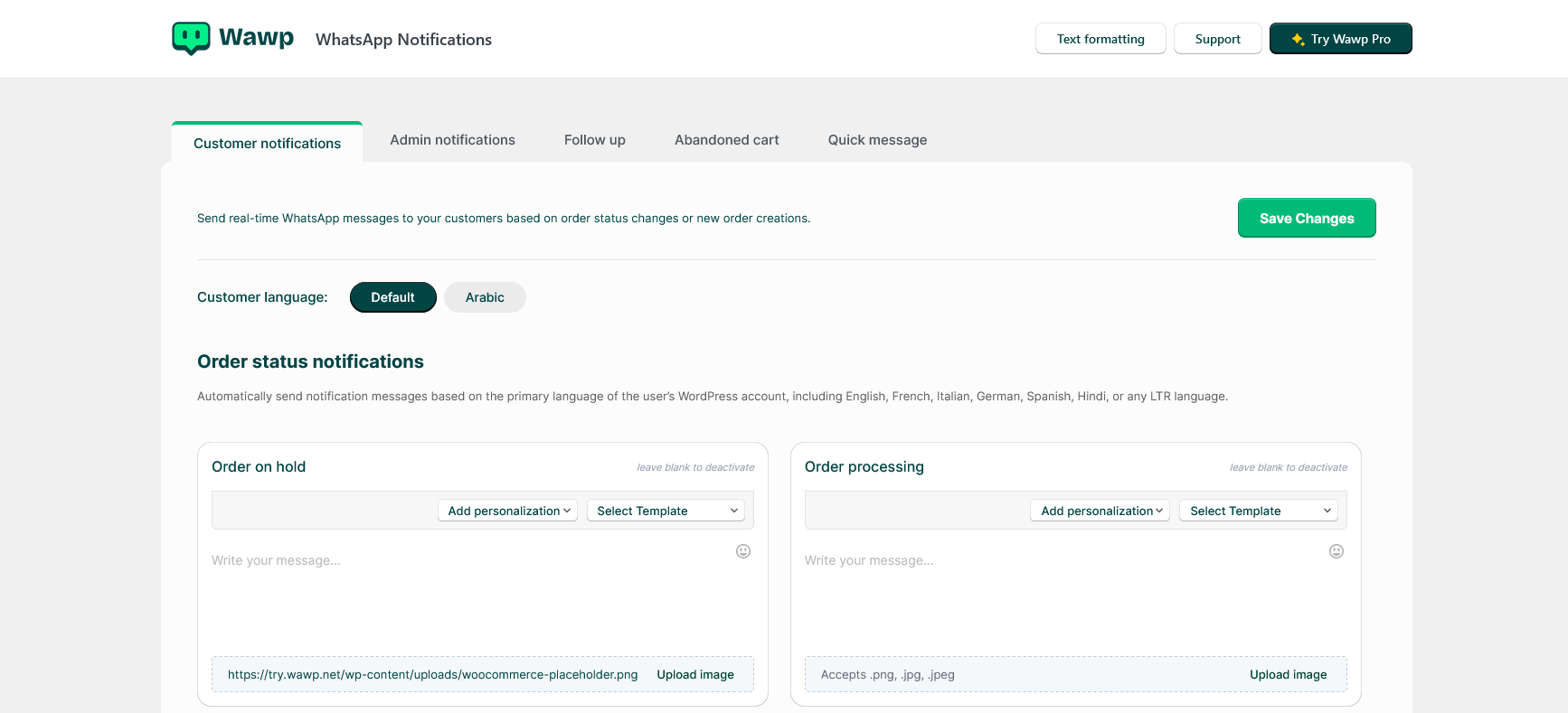This screenshot has height=713, width=1568.
Task: Click the 'Send real-time WhatsApp messages' description
Action: (x=504, y=218)
